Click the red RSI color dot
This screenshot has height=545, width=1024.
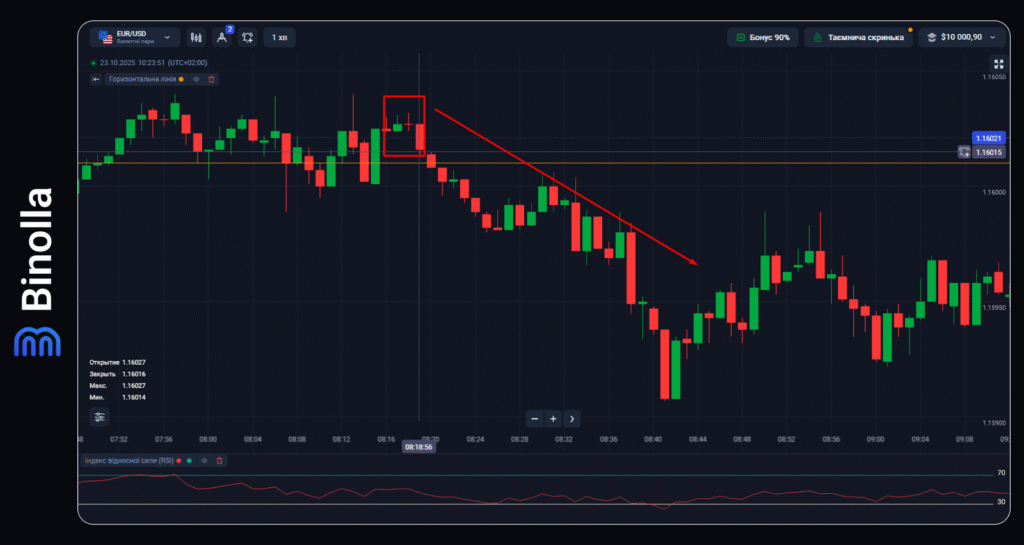click(179, 460)
